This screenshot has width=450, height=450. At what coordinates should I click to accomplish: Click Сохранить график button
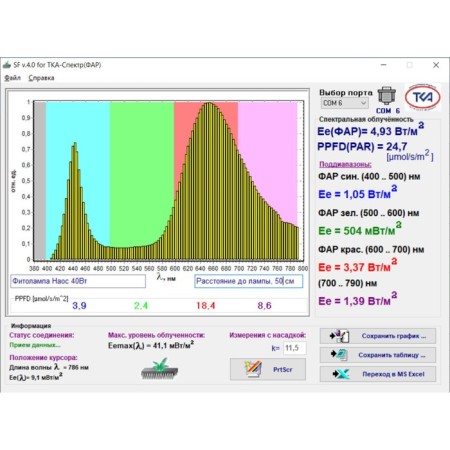[x=378, y=336]
